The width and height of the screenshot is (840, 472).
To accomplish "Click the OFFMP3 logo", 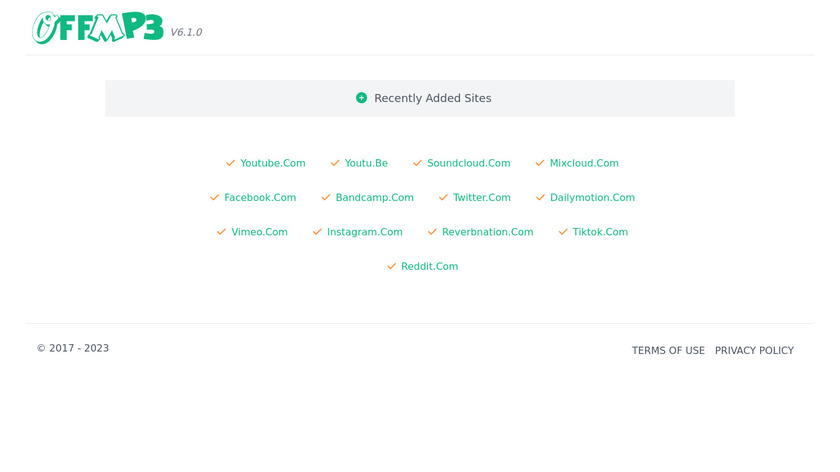I will [x=98, y=27].
